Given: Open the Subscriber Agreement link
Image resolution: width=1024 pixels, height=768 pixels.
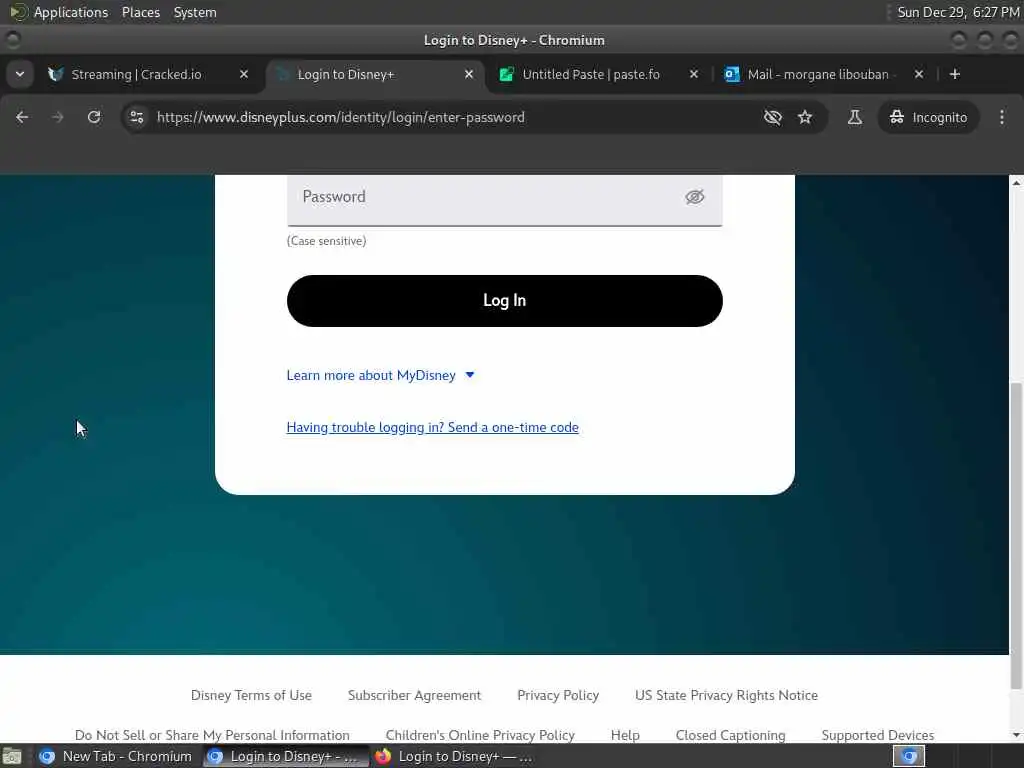Looking at the screenshot, I should tap(414, 696).
